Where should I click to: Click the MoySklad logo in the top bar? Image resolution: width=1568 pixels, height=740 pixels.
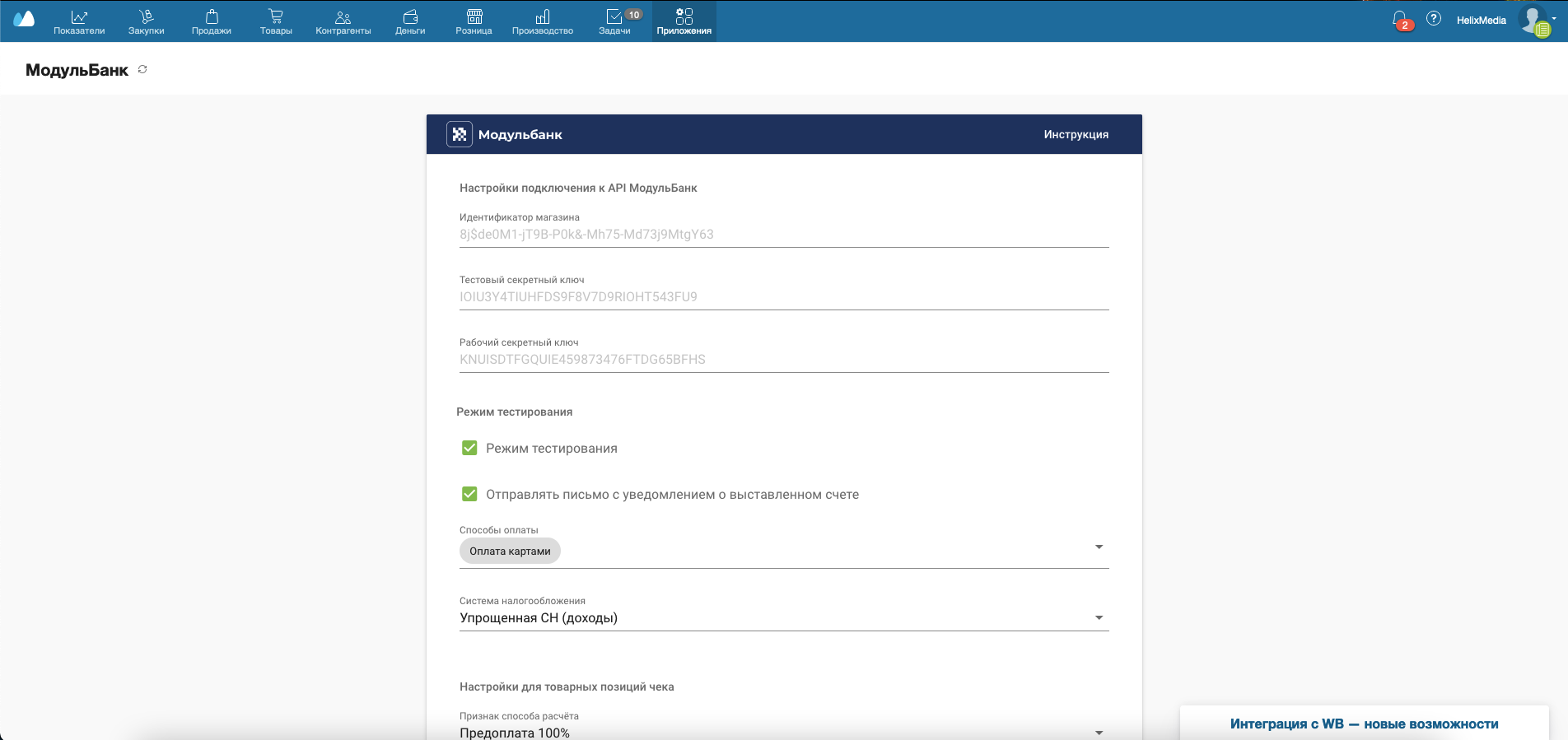(x=24, y=19)
